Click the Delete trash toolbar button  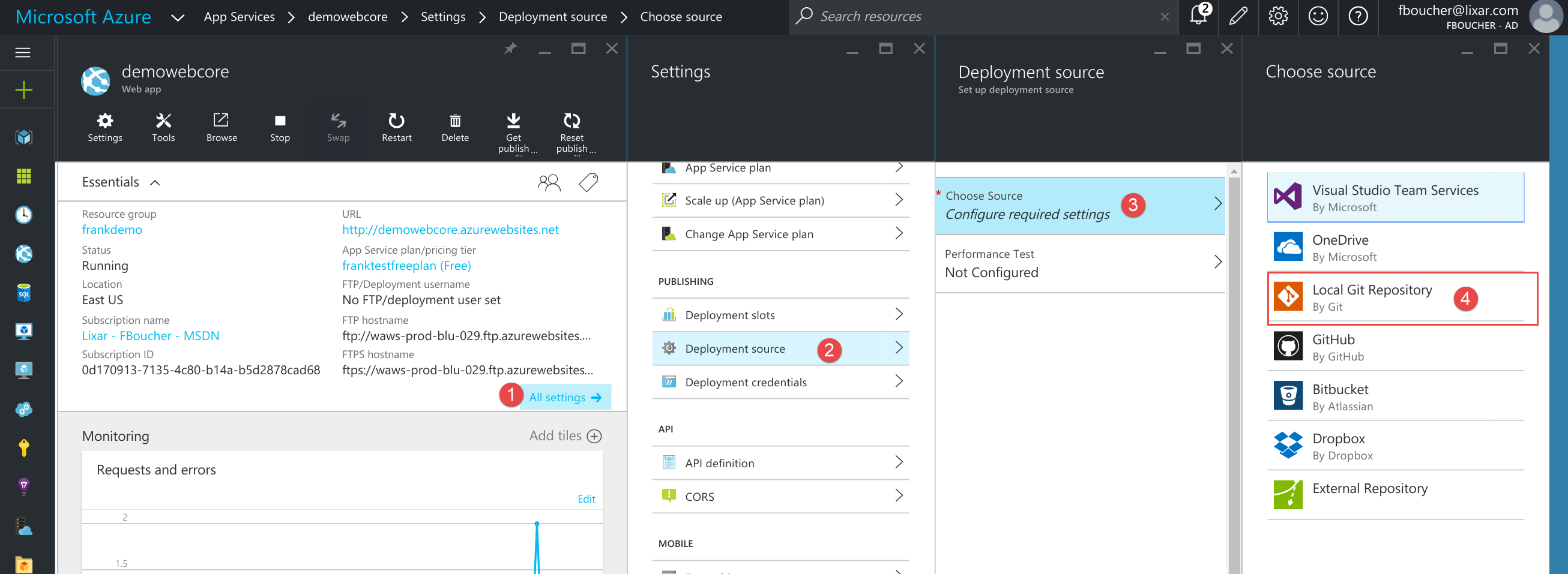pyautogui.click(x=454, y=127)
